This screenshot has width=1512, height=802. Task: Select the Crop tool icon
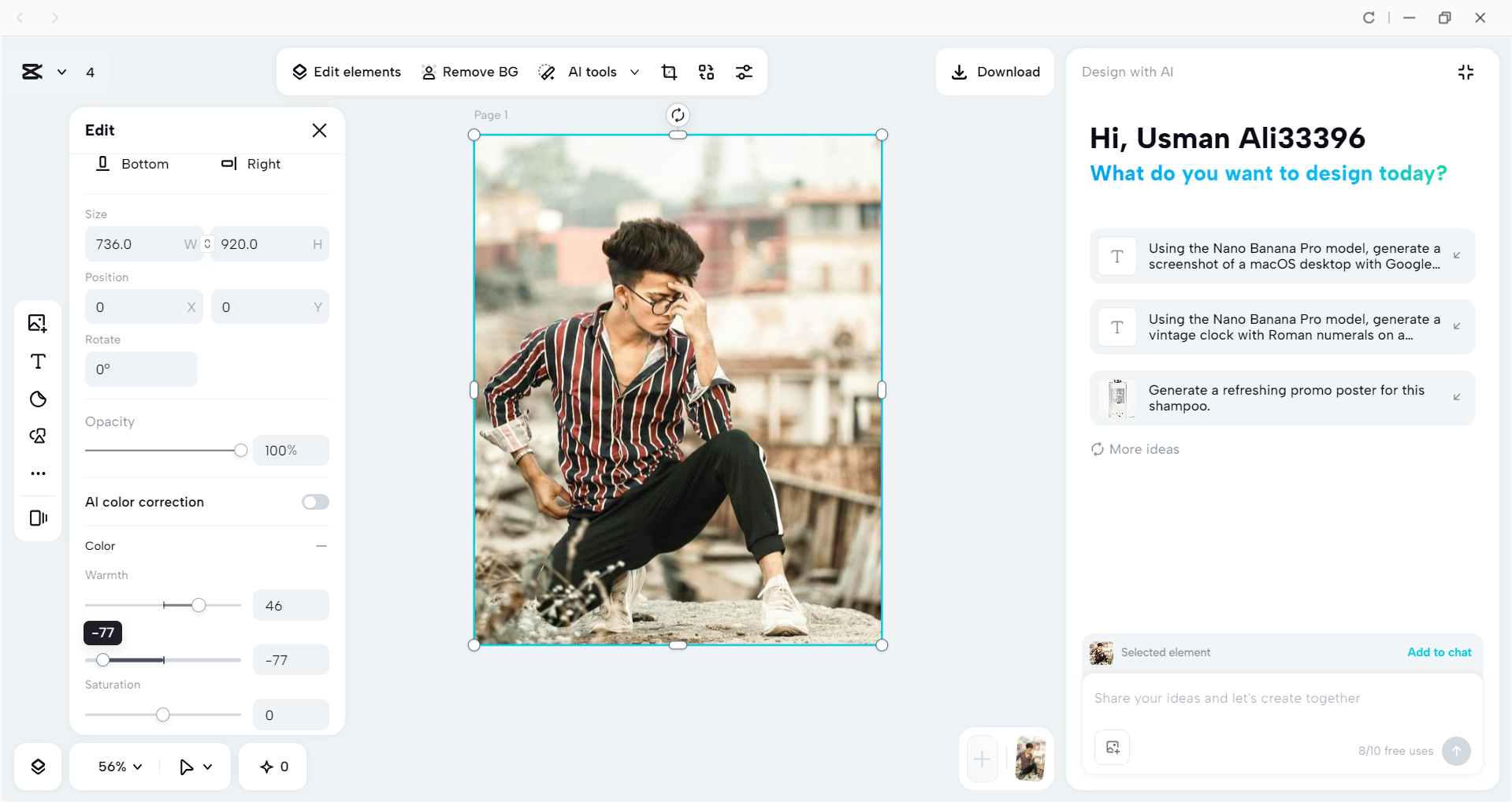669,72
